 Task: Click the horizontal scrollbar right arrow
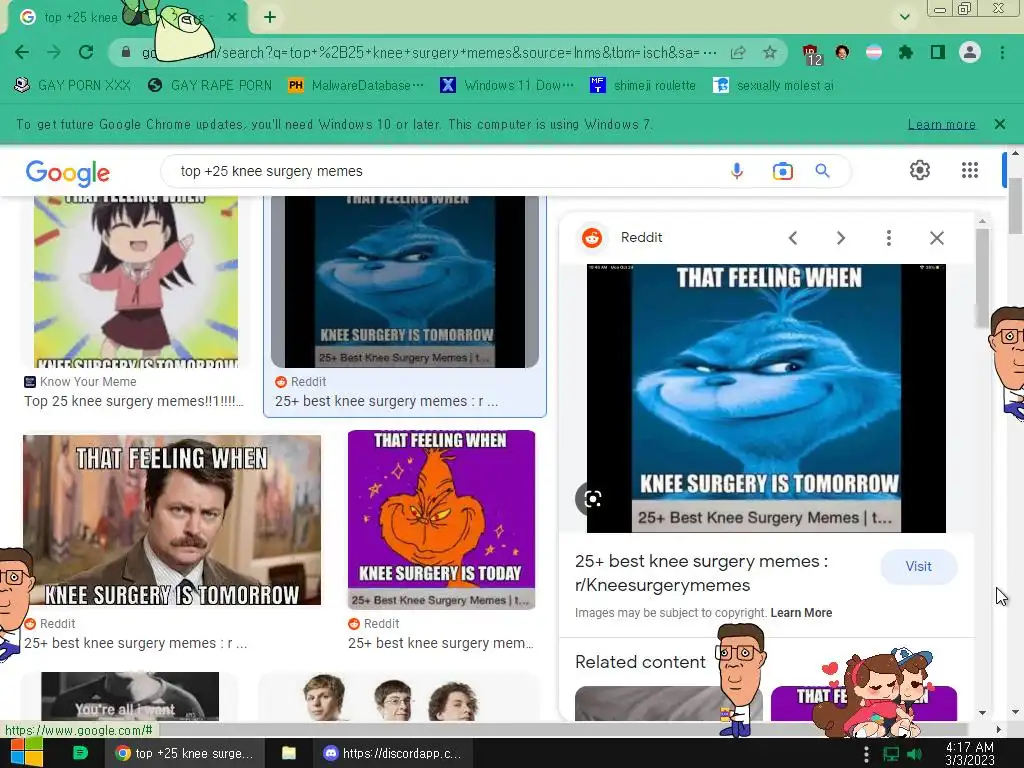point(999,729)
